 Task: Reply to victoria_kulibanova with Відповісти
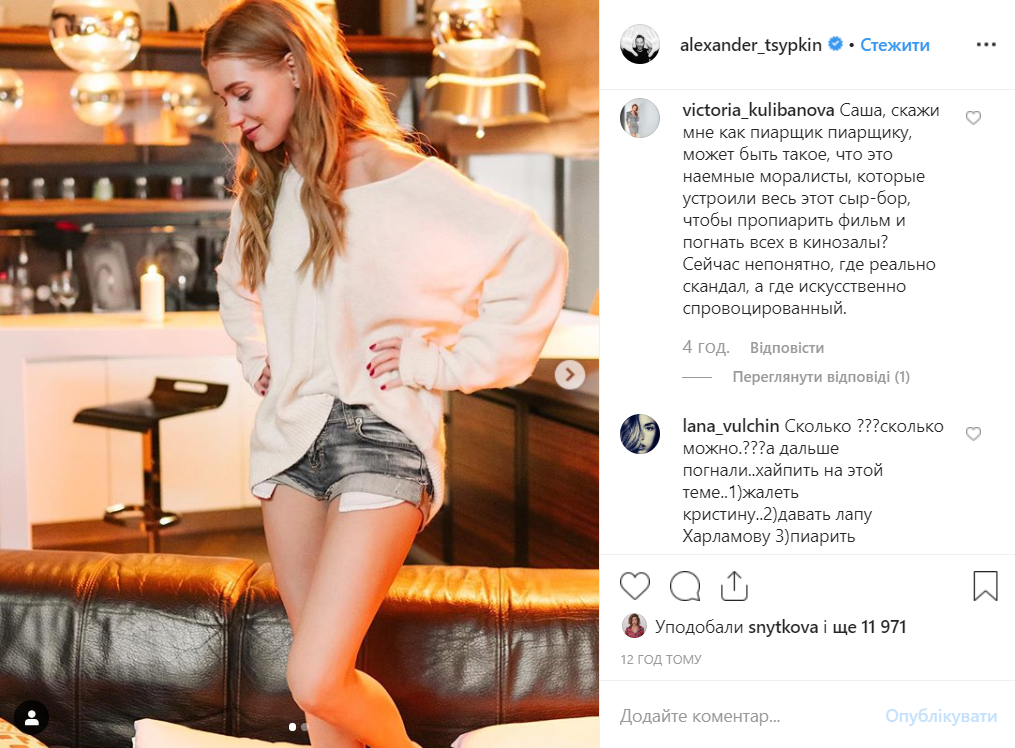click(786, 348)
